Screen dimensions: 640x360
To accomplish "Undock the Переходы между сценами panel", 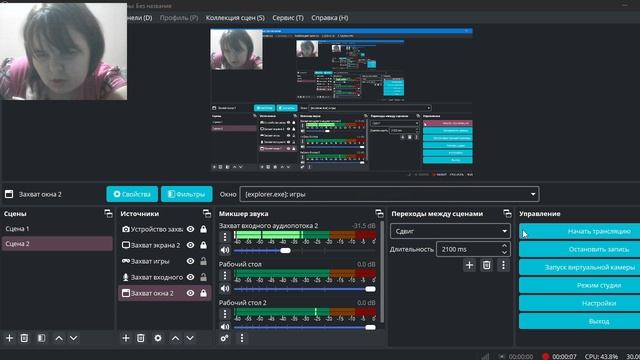I will 507,213.
